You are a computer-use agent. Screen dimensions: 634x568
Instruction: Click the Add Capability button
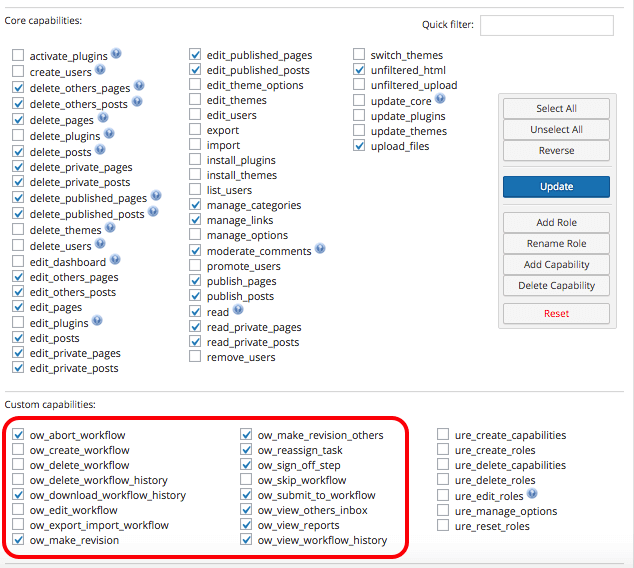(x=556, y=264)
